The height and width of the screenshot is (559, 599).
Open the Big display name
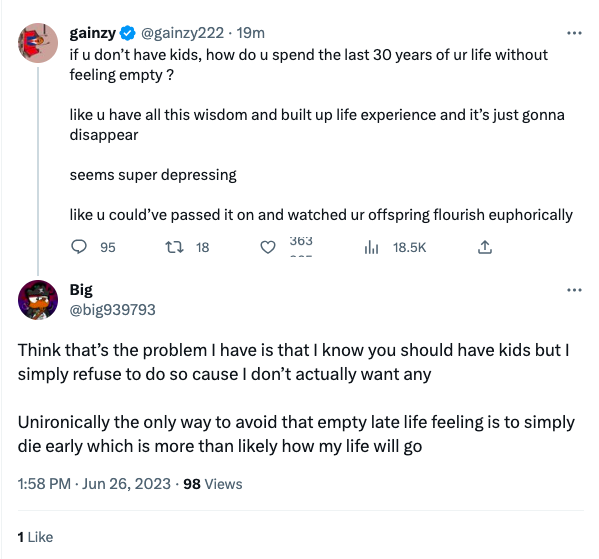click(81, 290)
